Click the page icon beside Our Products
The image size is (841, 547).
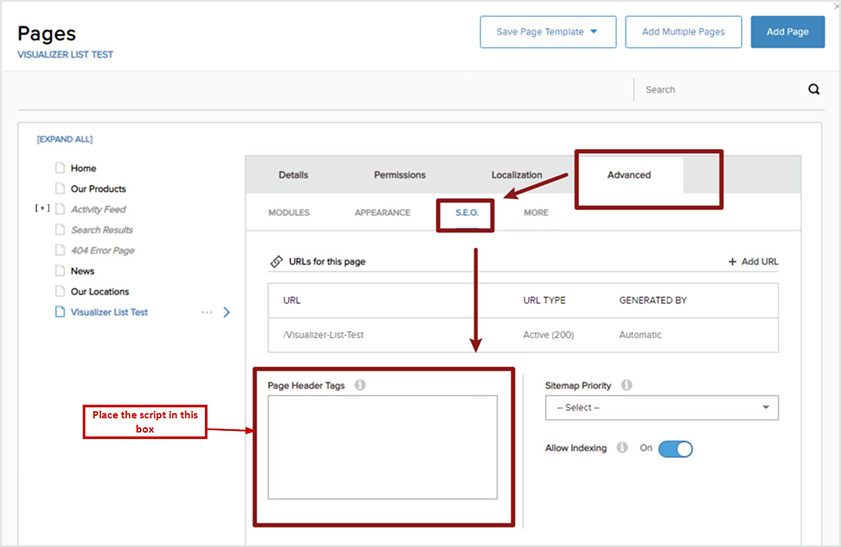(60, 188)
